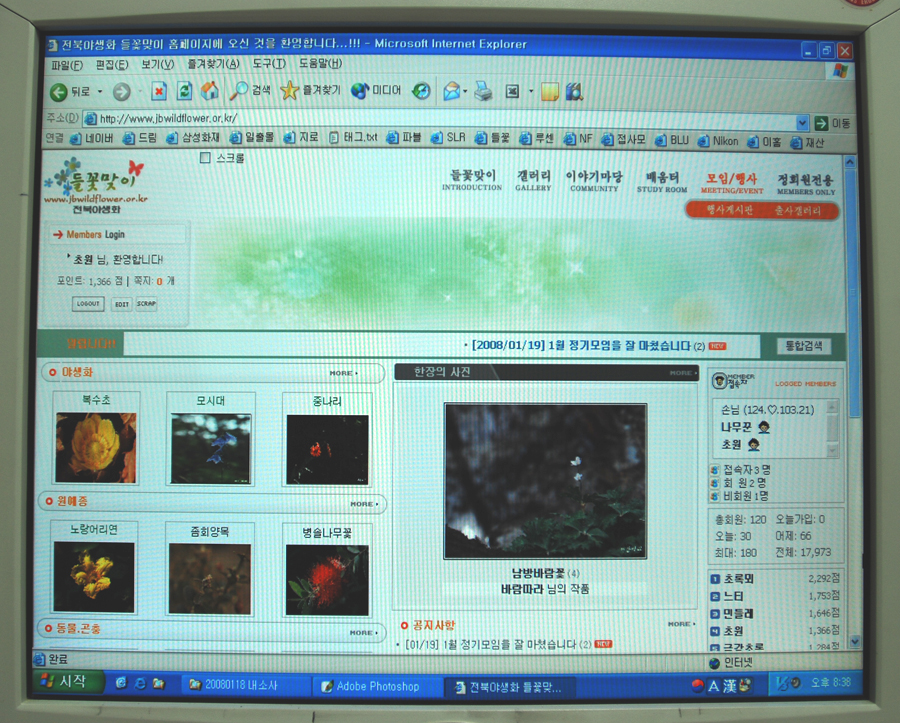Viewport: 900px width, 723px height.
Task: Click MORE in the 원예종 section
Action: click(364, 504)
